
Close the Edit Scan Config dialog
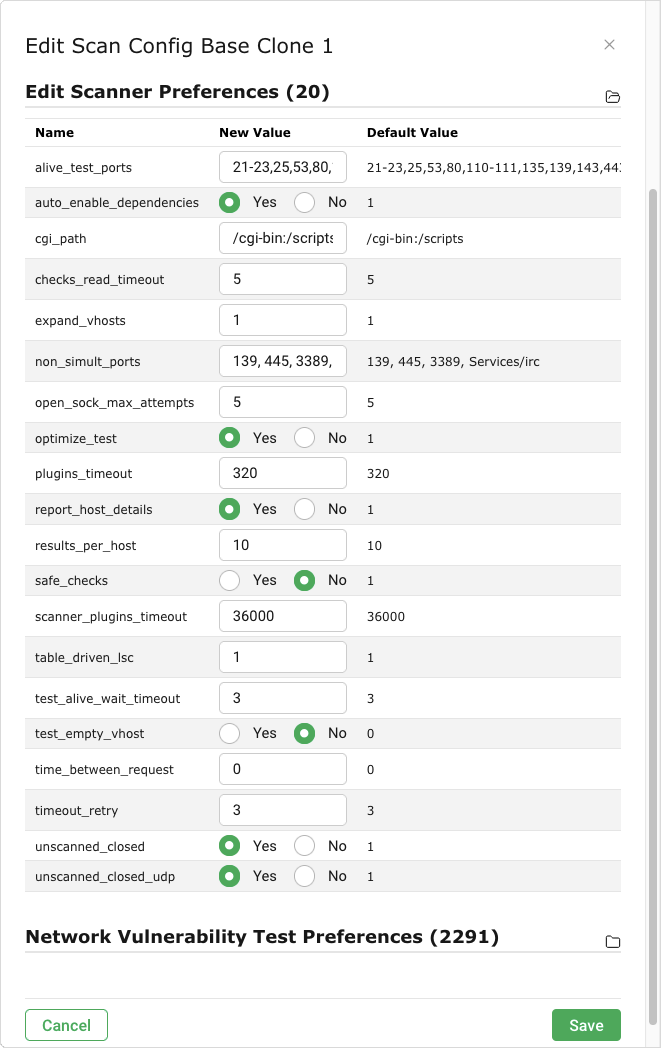609,45
